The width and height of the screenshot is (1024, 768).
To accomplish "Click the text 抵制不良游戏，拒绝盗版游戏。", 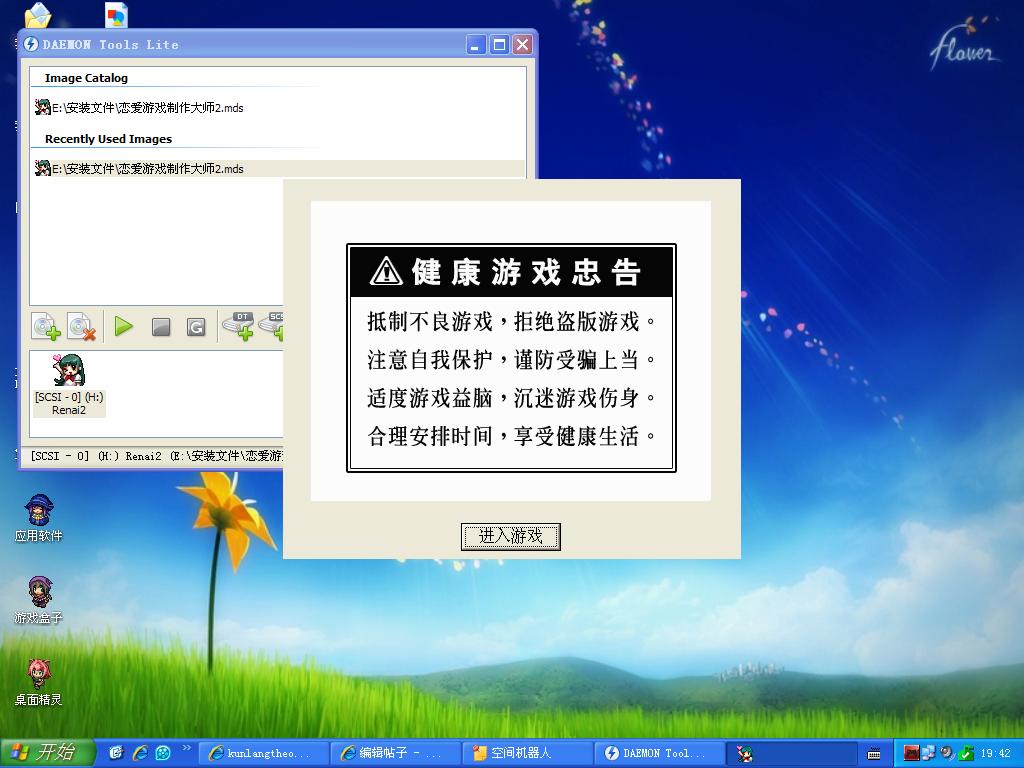I will click(511, 321).
